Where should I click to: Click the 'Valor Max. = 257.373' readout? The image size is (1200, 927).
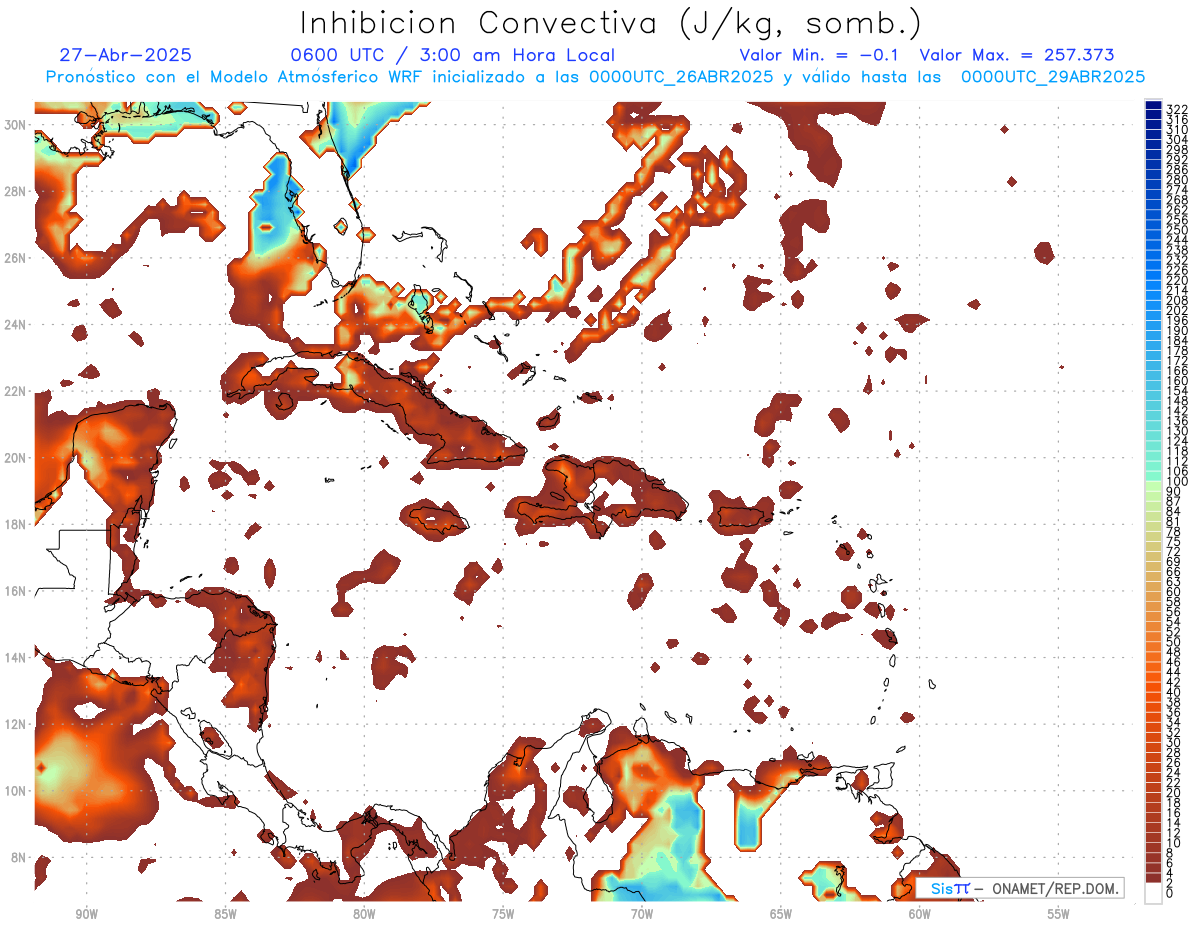1016,56
